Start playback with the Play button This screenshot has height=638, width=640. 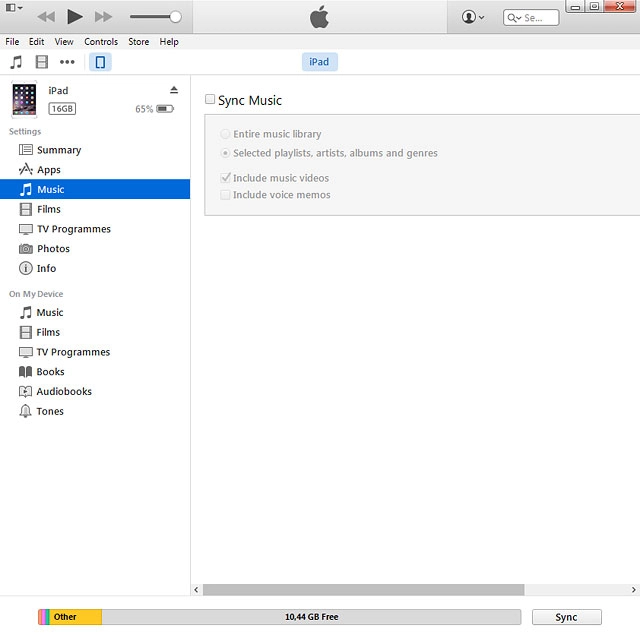pyautogui.click(x=75, y=17)
